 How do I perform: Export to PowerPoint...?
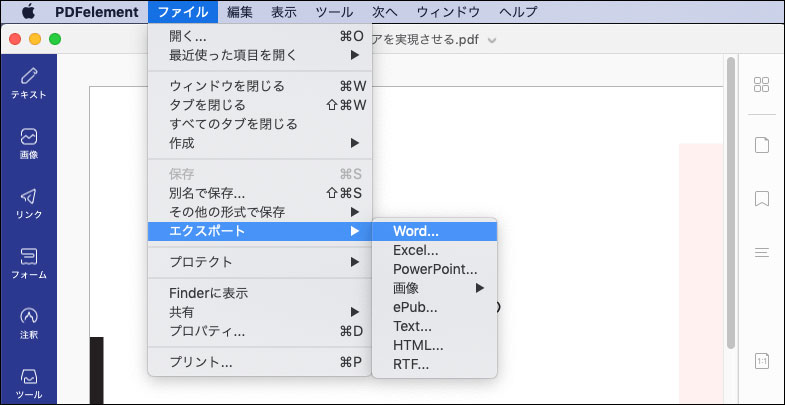click(435, 269)
